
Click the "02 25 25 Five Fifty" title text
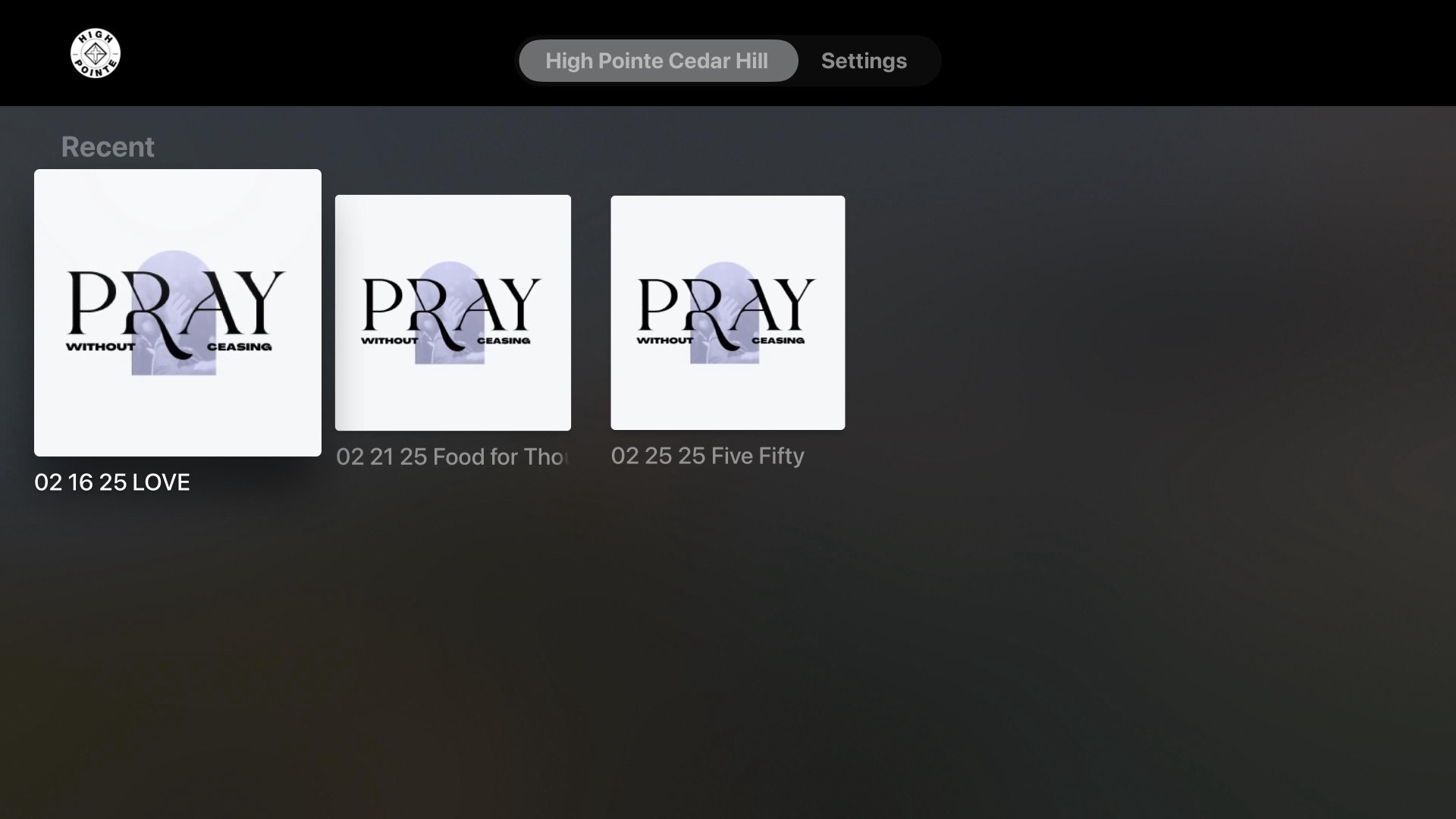pyautogui.click(x=708, y=456)
